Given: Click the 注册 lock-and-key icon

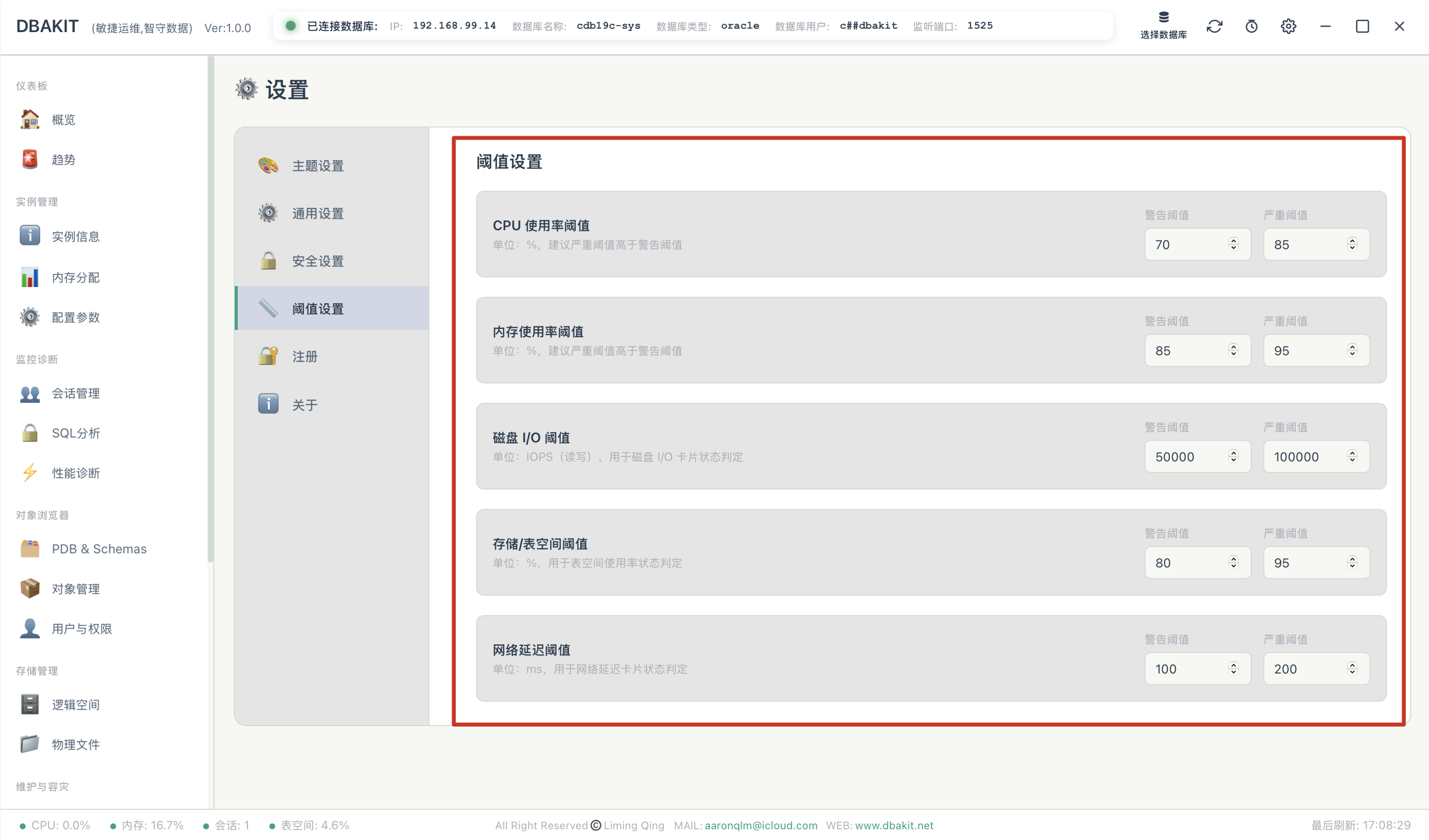Looking at the screenshot, I should [268, 356].
